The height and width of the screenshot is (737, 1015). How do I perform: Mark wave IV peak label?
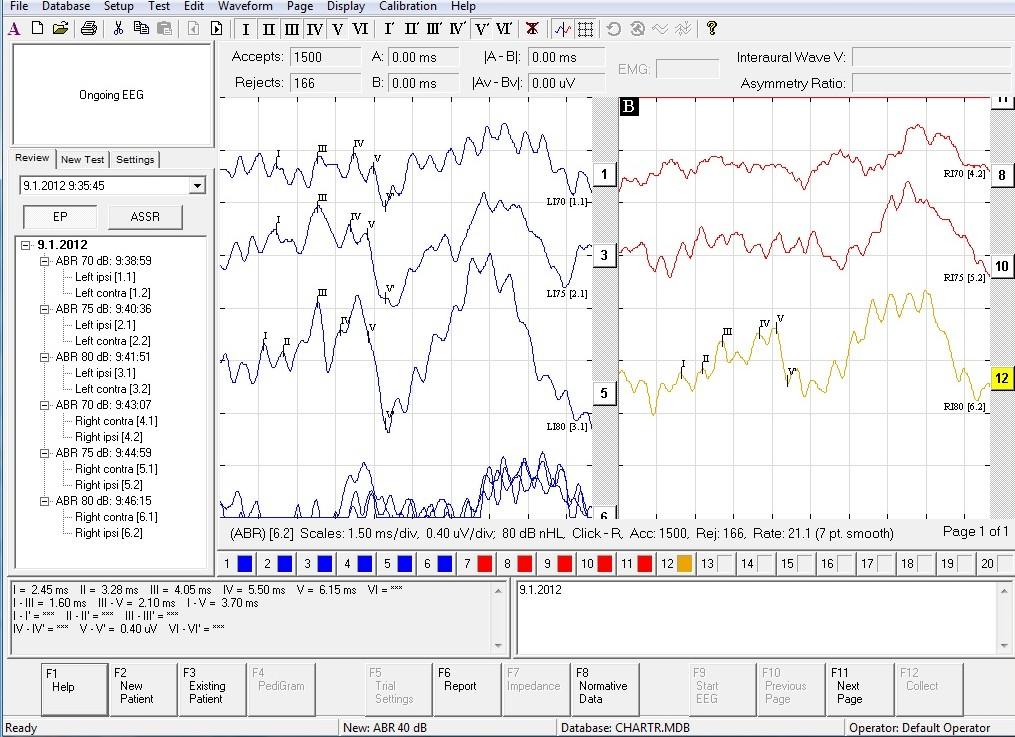pos(315,28)
